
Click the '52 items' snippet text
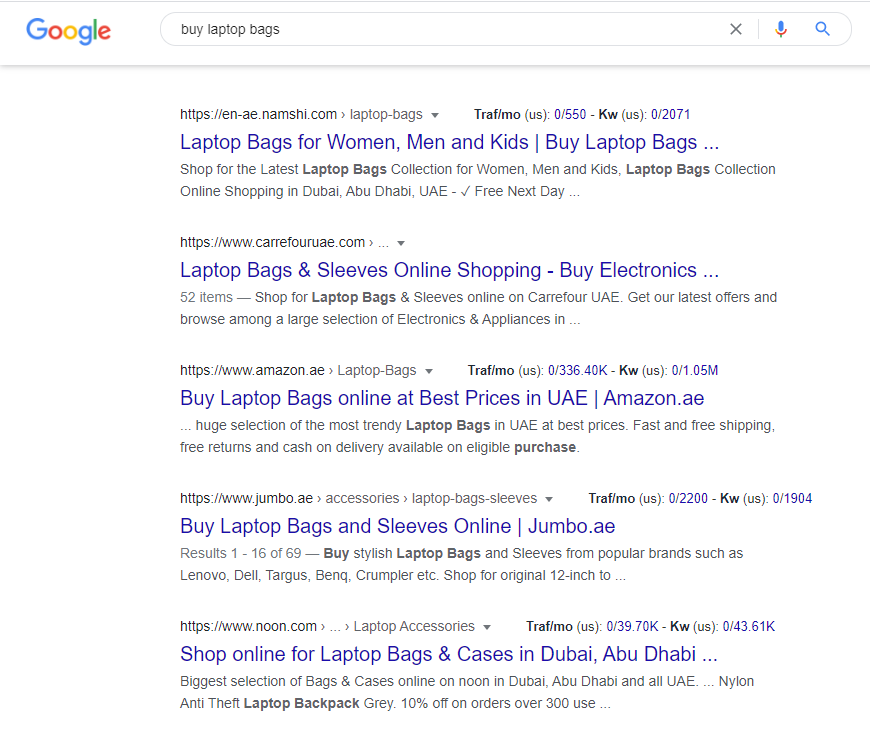pyautogui.click(x=206, y=298)
